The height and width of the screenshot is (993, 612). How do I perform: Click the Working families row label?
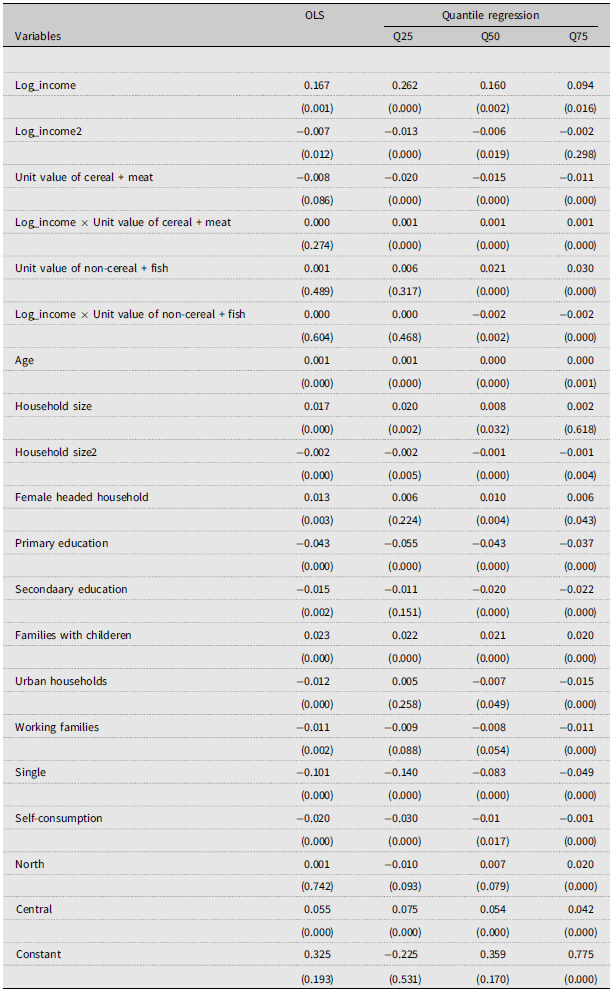tap(57, 727)
